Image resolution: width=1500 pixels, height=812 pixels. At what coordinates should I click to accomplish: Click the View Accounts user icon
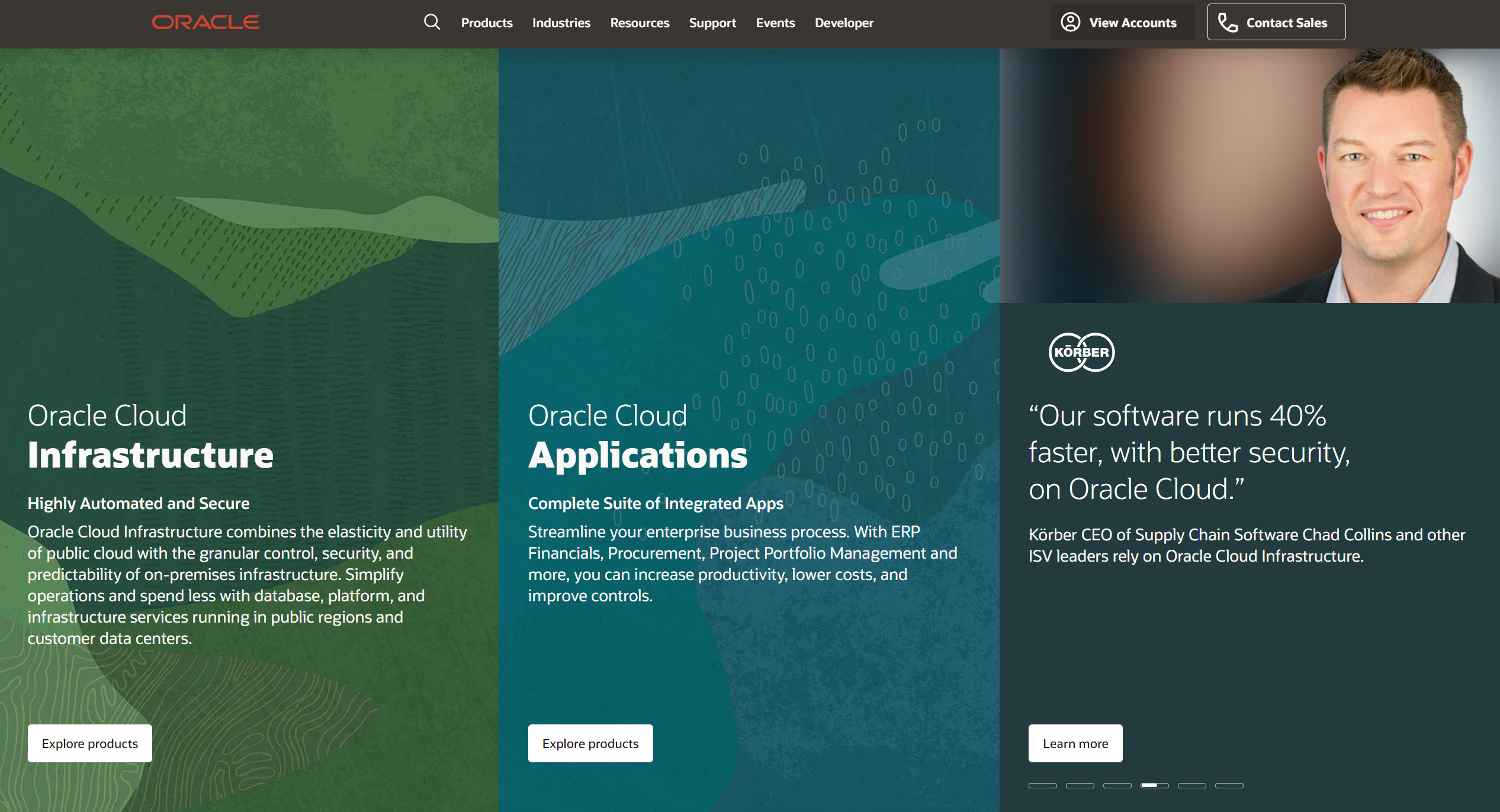pos(1070,22)
